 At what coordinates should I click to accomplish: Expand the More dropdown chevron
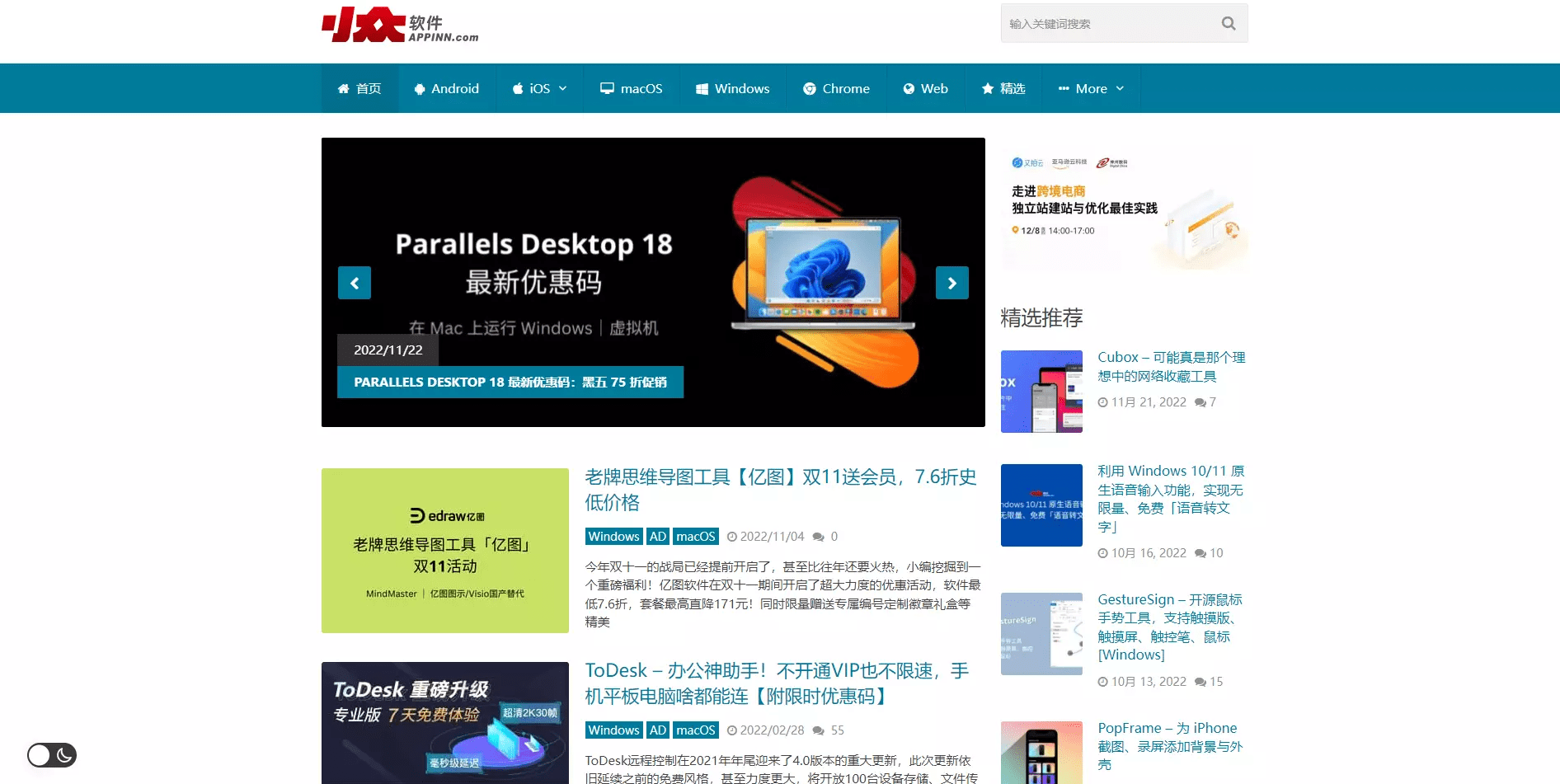1120,88
